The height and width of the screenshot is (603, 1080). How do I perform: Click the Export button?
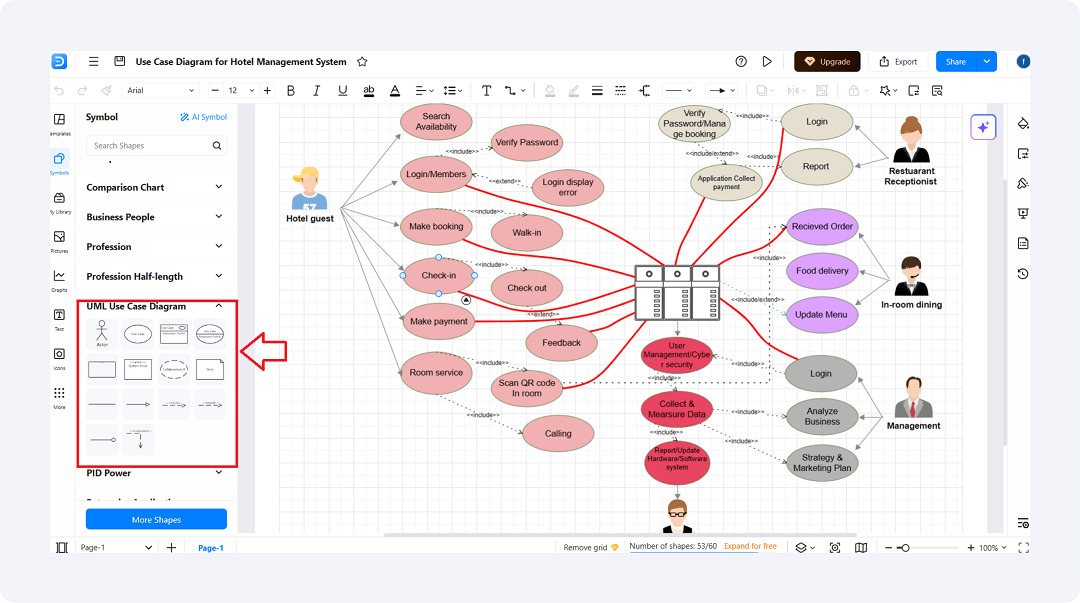tap(898, 61)
